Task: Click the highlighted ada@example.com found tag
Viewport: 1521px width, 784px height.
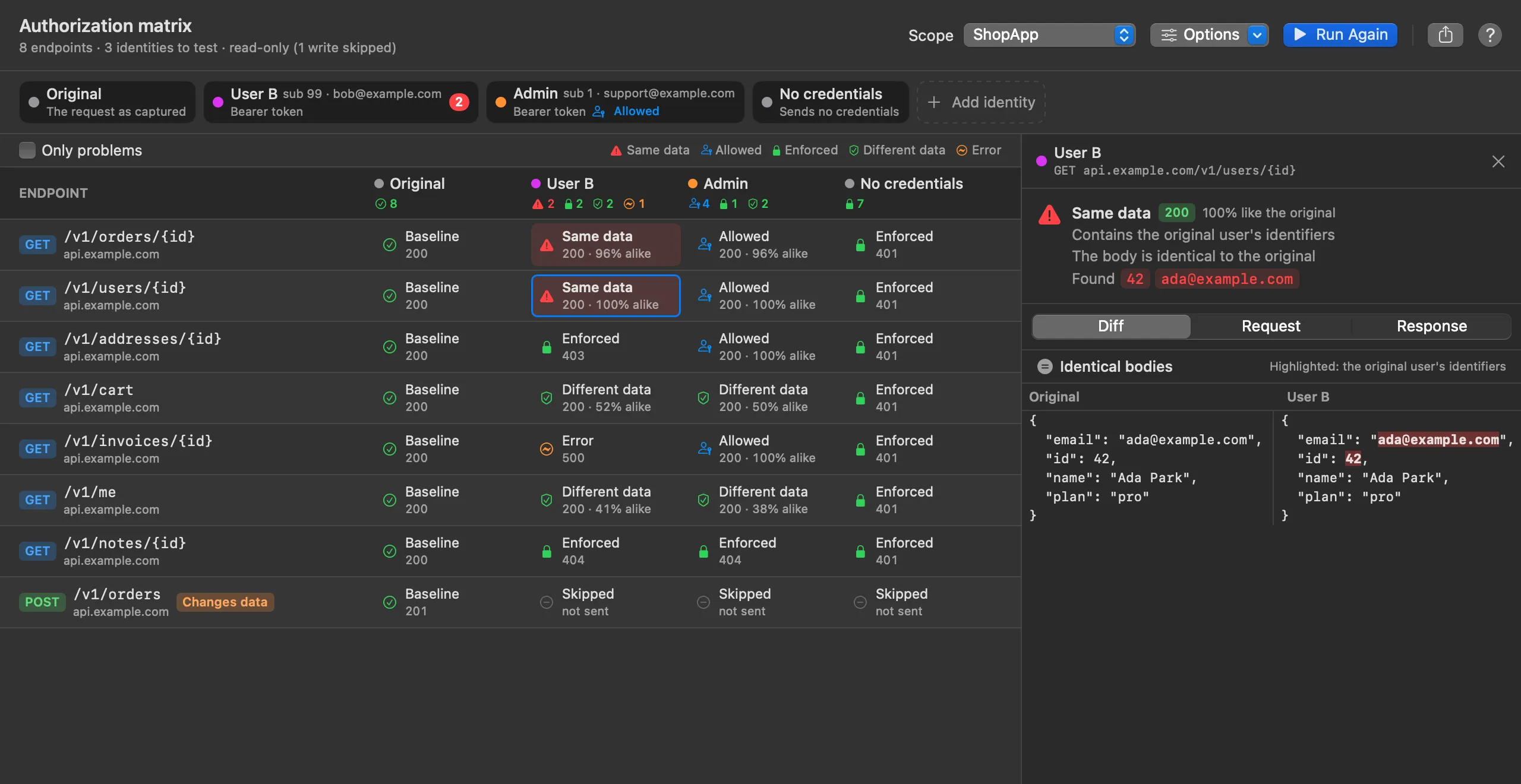Action: pyautogui.click(x=1227, y=279)
